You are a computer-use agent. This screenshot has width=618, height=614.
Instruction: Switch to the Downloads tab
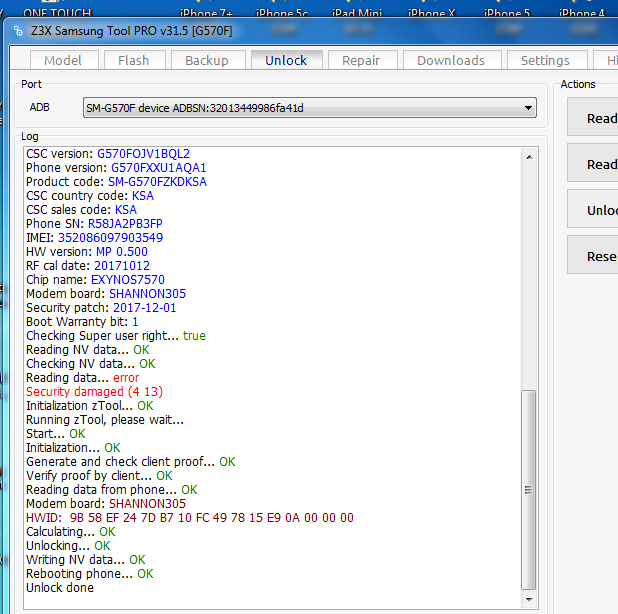pyautogui.click(x=451, y=60)
